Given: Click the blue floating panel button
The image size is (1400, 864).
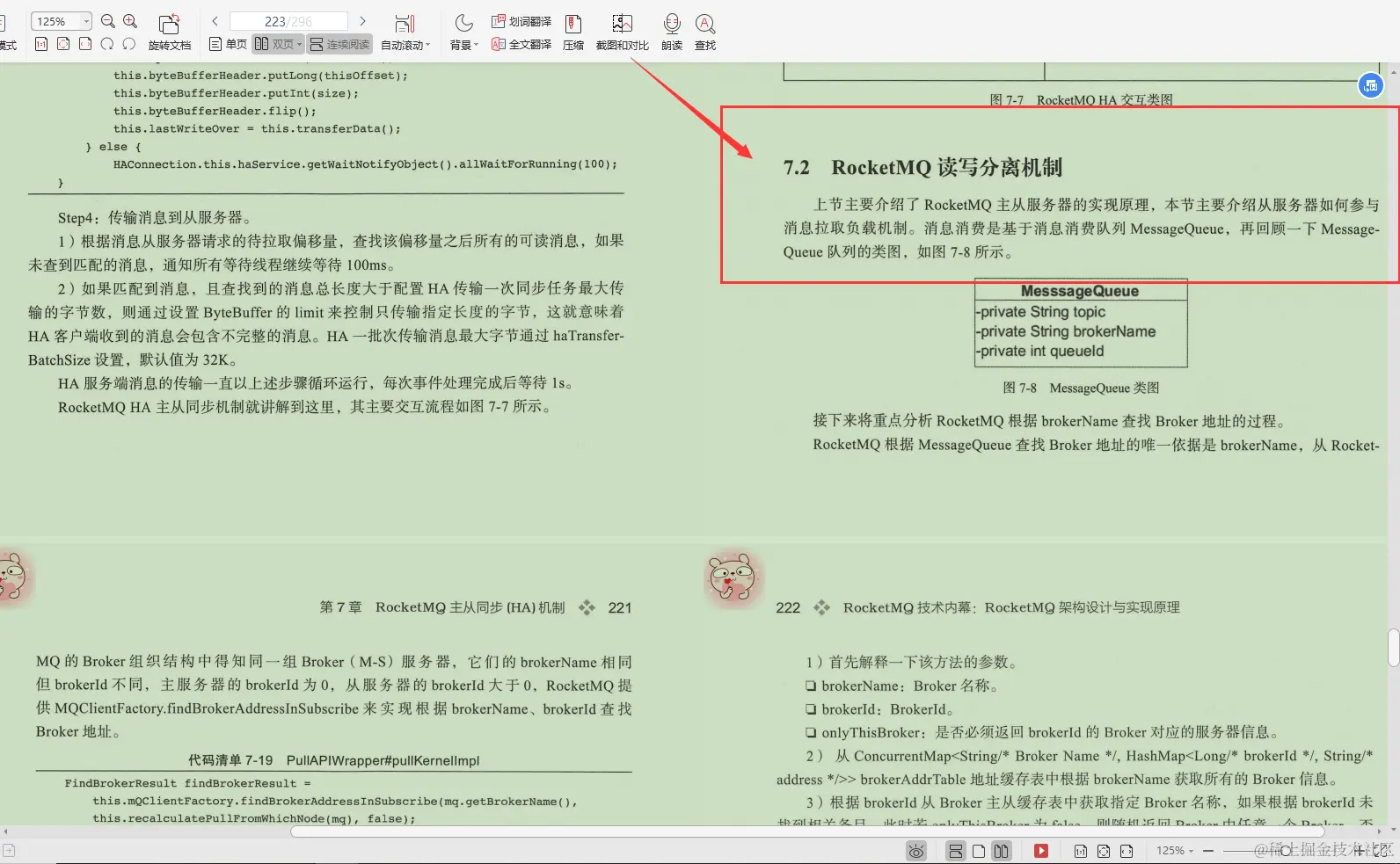Looking at the screenshot, I should 1370,85.
